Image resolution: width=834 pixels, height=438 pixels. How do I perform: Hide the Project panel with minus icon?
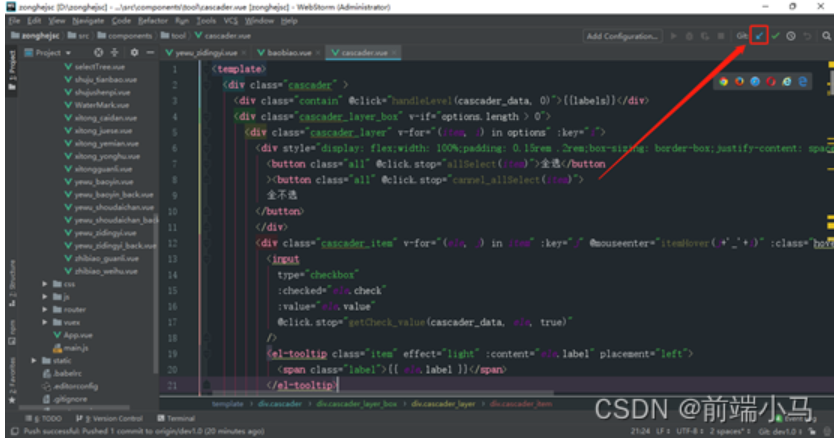tap(150, 53)
